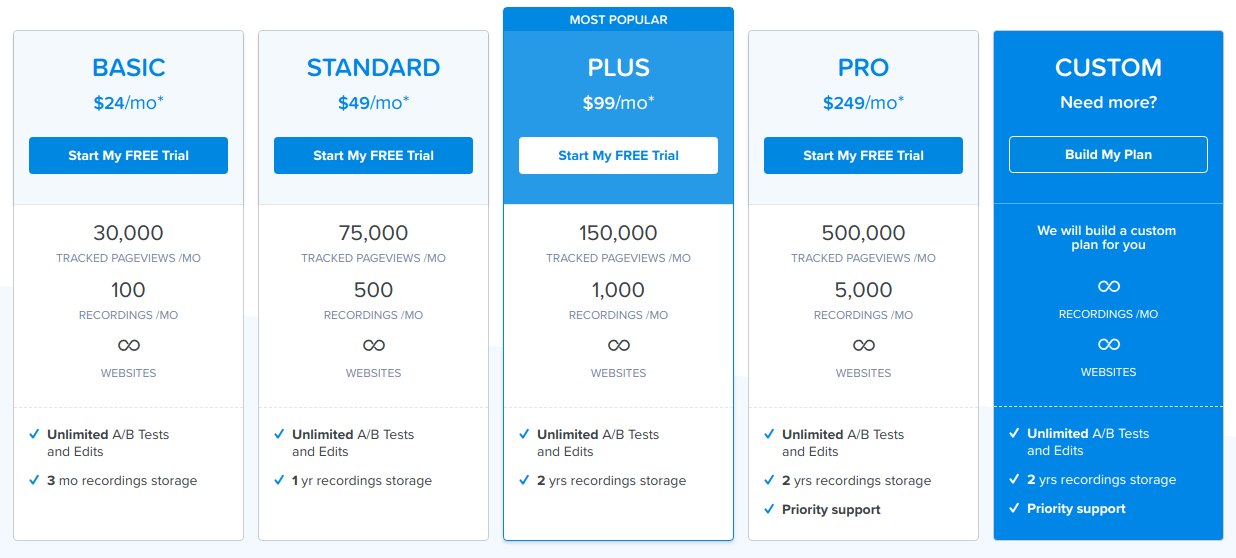The height and width of the screenshot is (558, 1236).
Task: Click the infinity websites icon under Standard
Action: point(374,345)
